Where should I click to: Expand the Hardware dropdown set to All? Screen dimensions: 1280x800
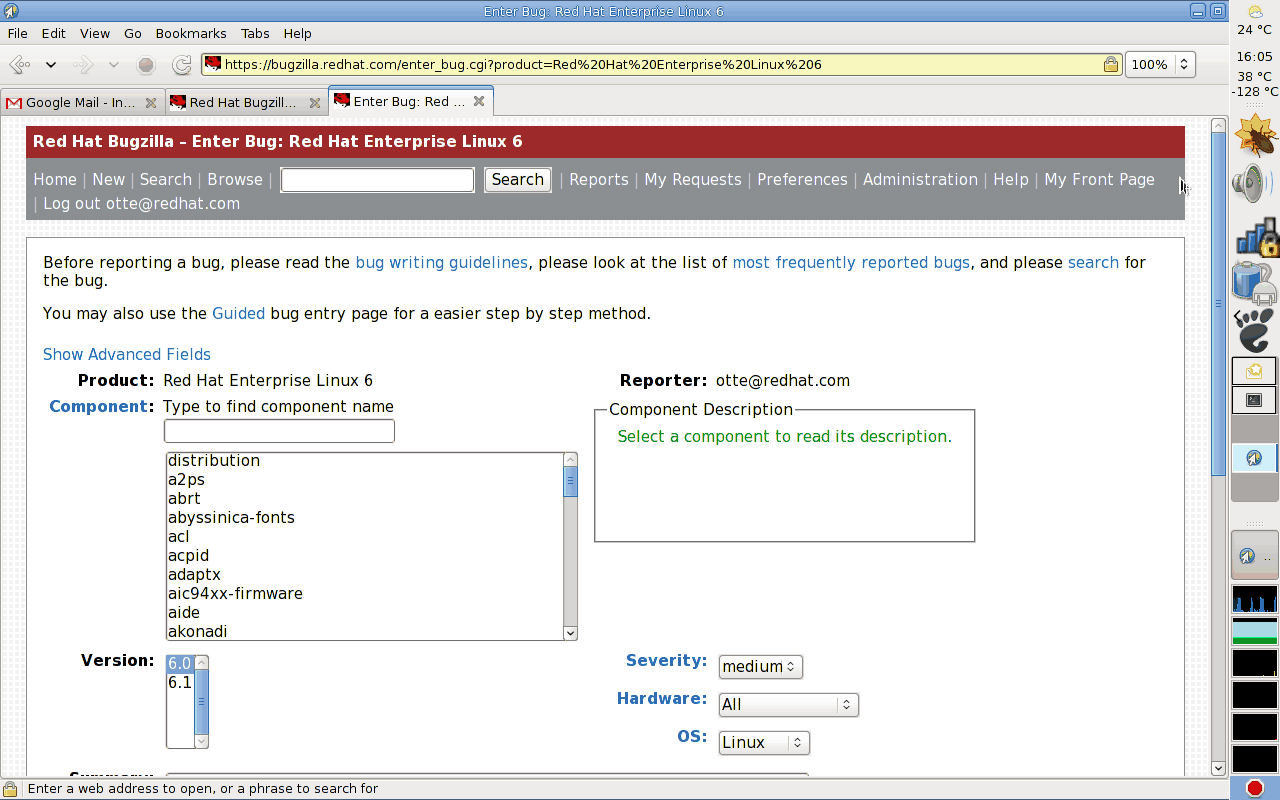pos(788,705)
